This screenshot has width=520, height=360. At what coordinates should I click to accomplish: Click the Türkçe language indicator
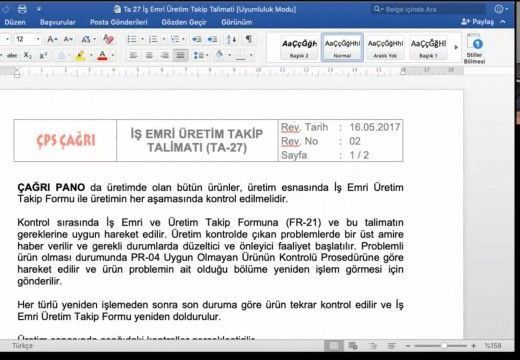tap(23, 346)
